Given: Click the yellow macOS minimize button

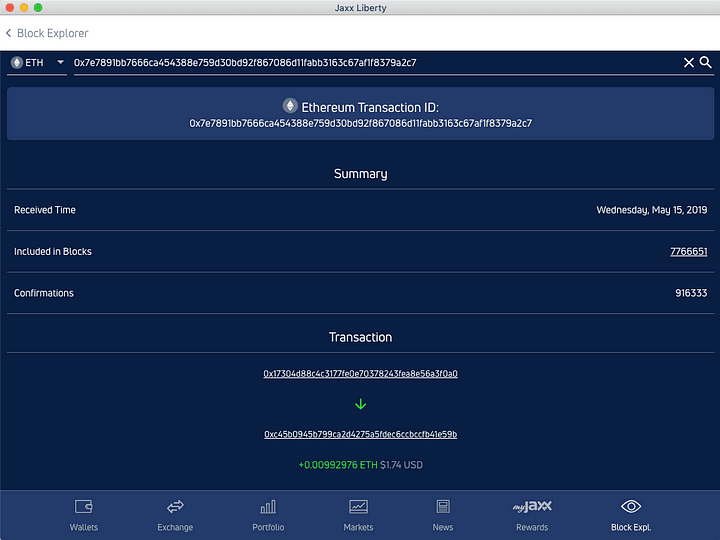Looking at the screenshot, I should click(24, 7).
